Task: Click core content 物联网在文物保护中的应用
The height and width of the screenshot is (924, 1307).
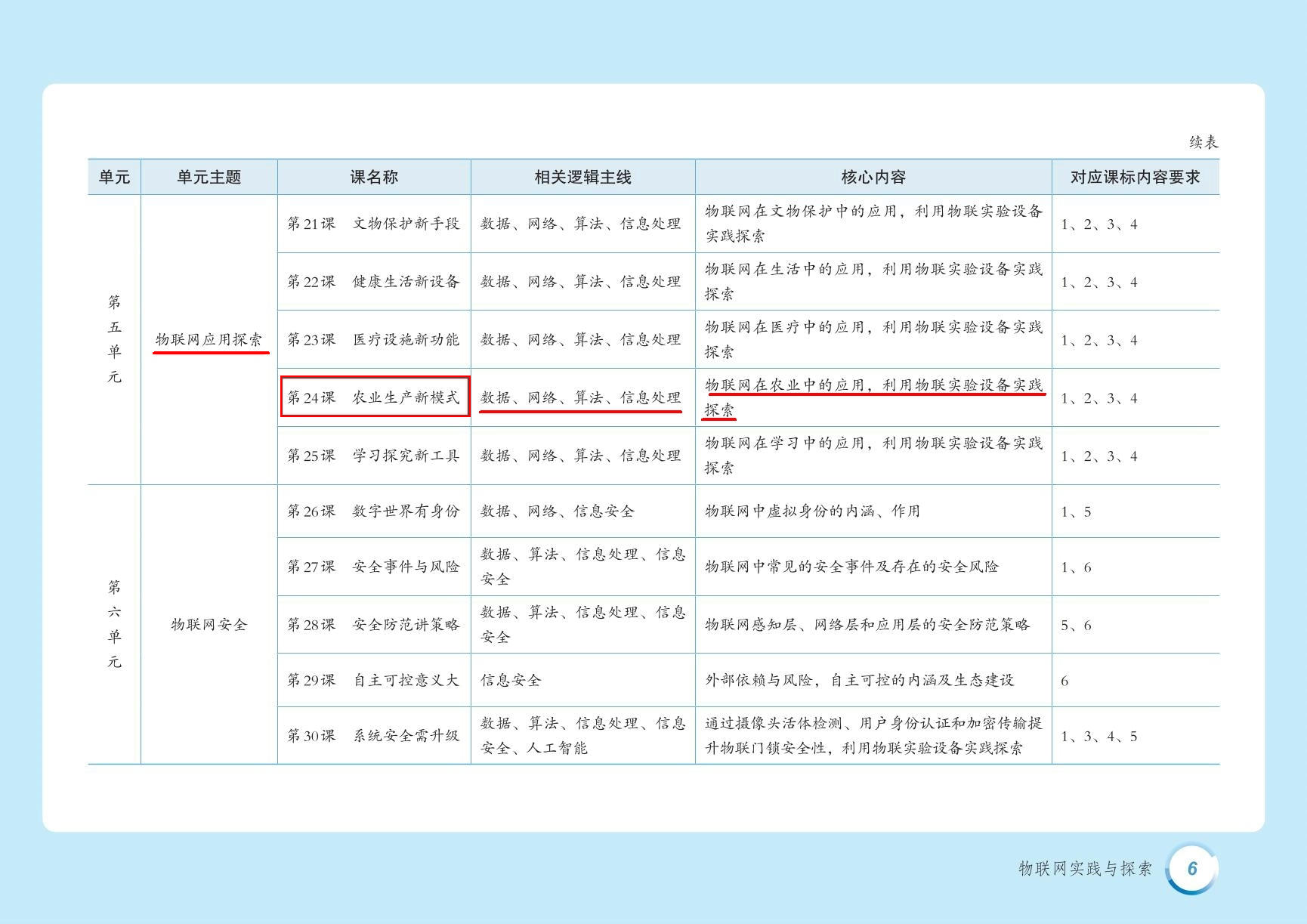Action: click(874, 224)
